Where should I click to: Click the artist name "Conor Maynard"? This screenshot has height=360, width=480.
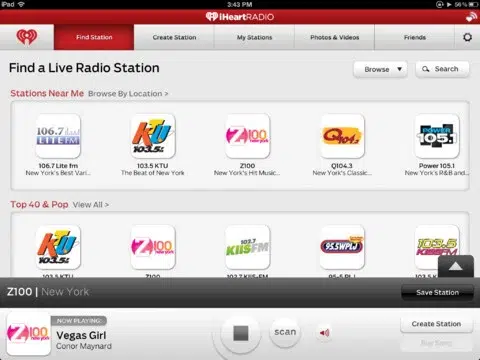(x=84, y=346)
